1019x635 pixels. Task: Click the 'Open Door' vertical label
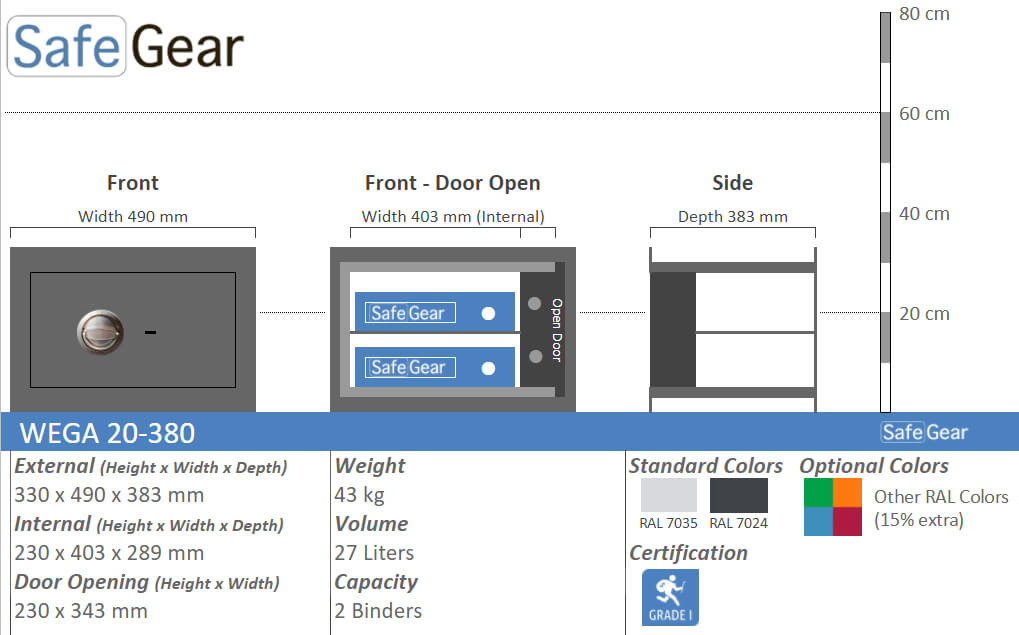click(x=557, y=330)
